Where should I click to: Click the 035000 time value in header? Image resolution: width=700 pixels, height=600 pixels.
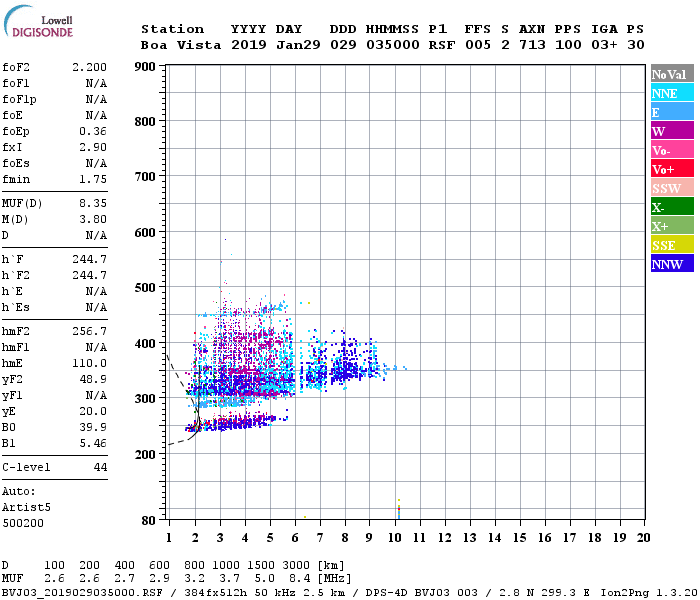coord(393,45)
